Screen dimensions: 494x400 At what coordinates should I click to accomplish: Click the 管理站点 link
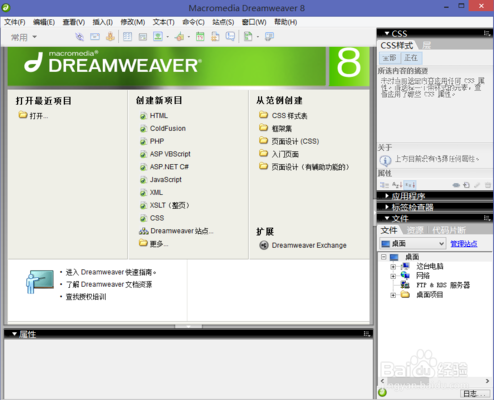(x=464, y=244)
